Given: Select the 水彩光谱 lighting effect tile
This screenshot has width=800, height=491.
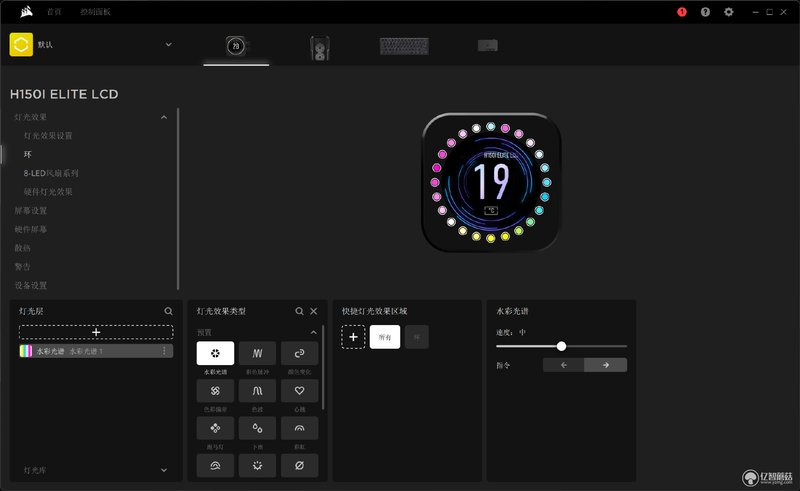Looking at the screenshot, I should pos(215,353).
